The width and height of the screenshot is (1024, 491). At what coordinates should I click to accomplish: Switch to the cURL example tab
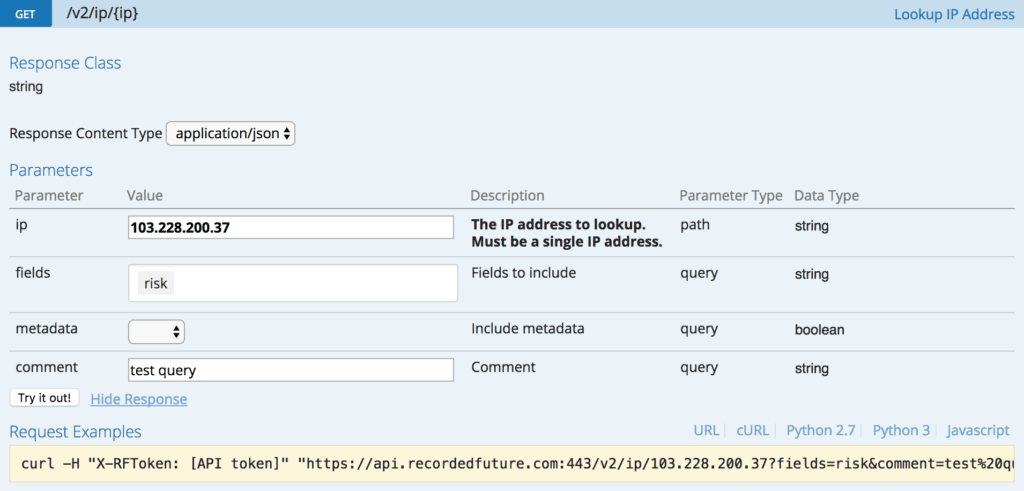752,430
